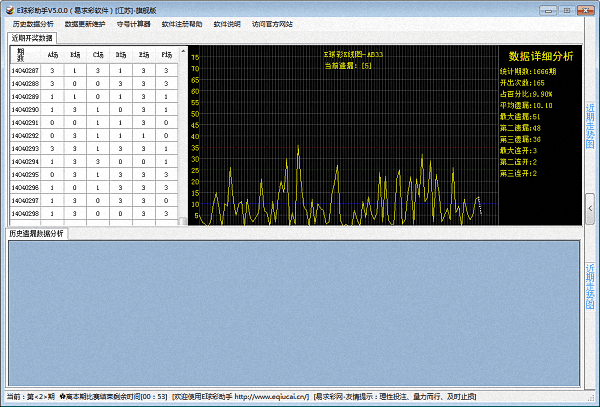Click the chart title ending in AB33
The height and width of the screenshot is (407, 600).
pyautogui.click(x=353, y=54)
